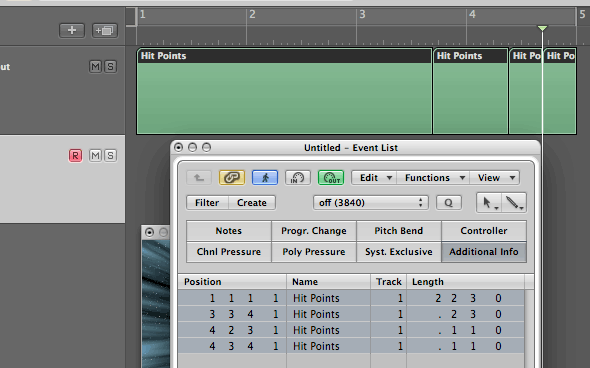Toggle the Additional Info button

484,252
